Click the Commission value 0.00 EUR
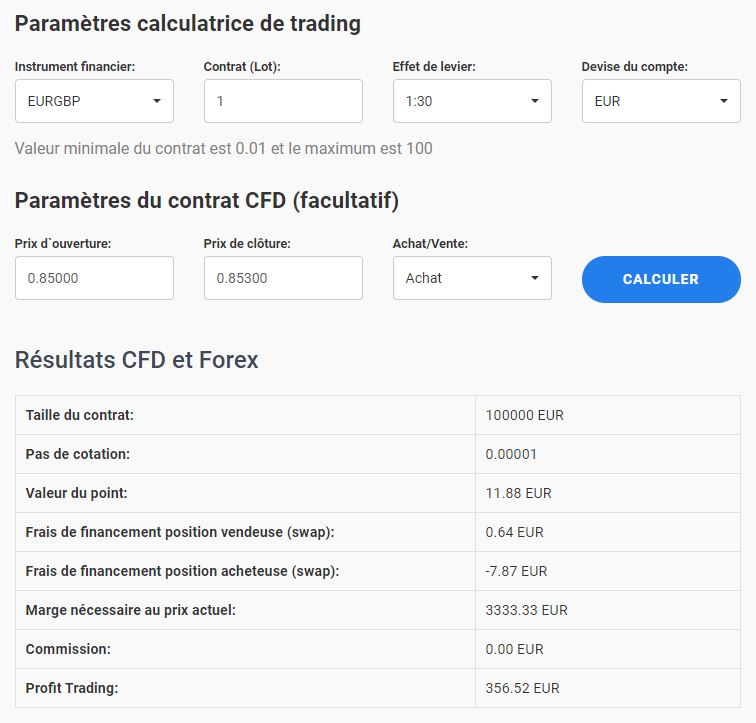756x723 pixels. click(x=514, y=649)
